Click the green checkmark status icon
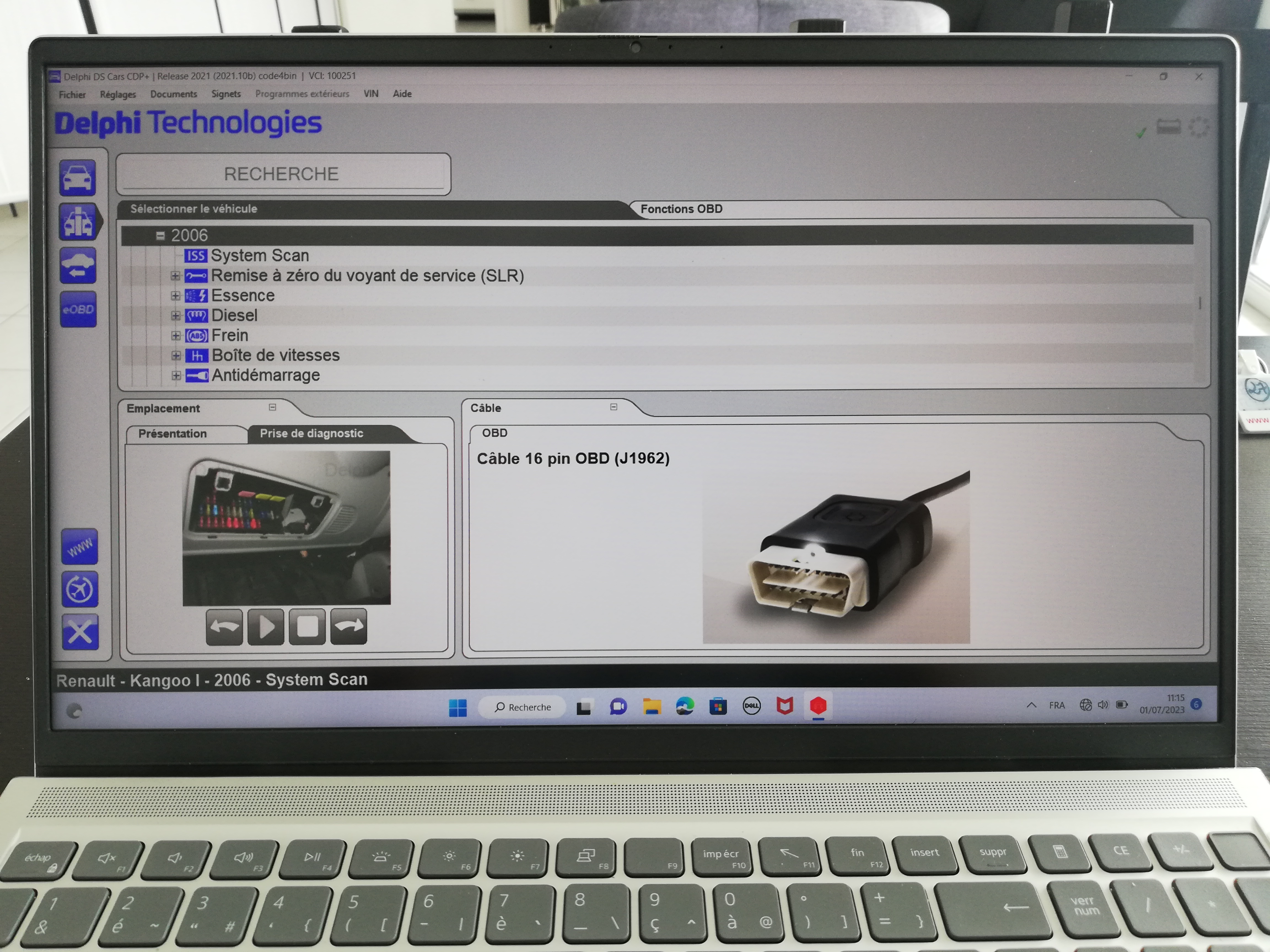The width and height of the screenshot is (1270, 952). tap(1140, 132)
